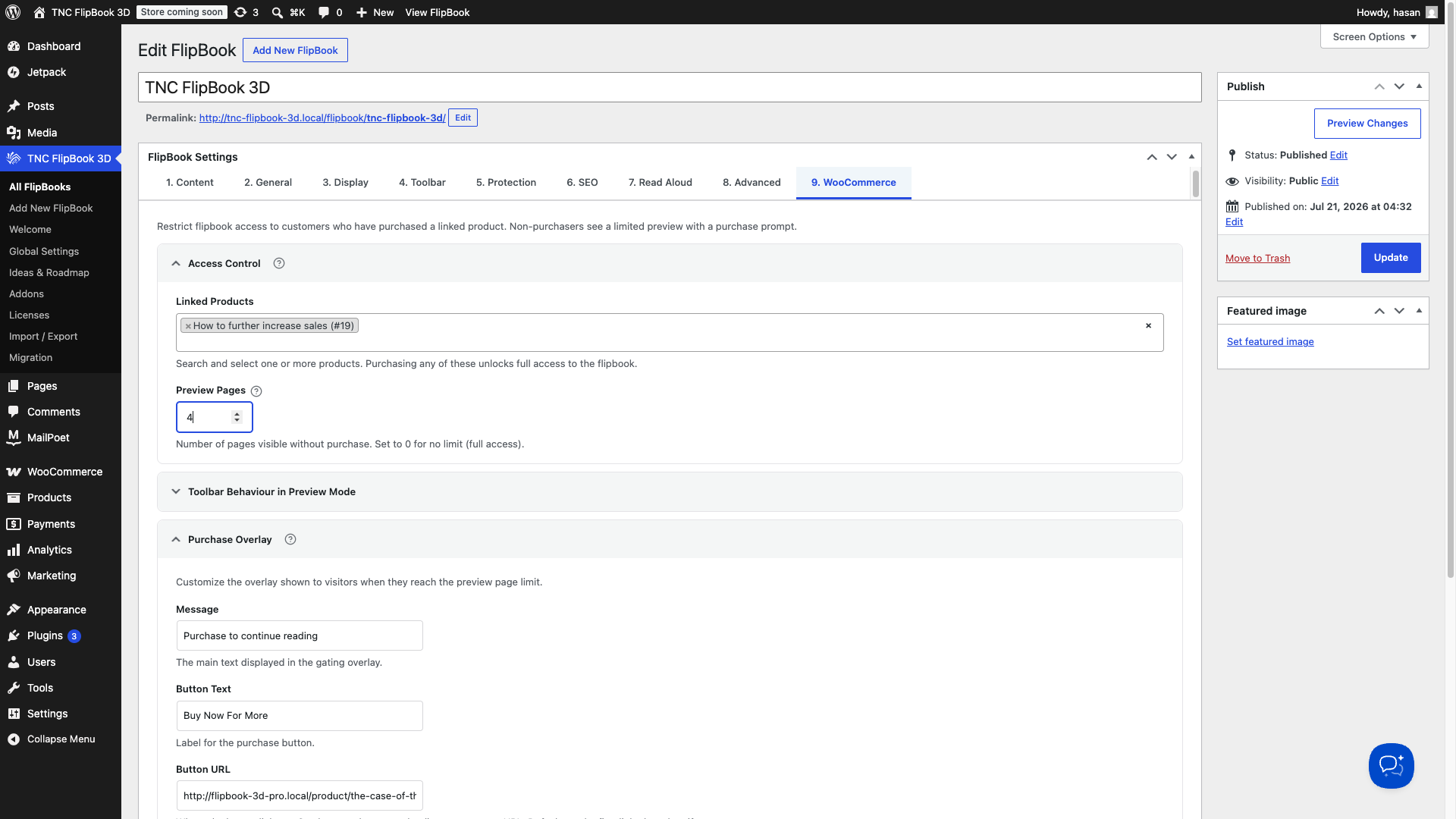The width and height of the screenshot is (1456, 819).
Task: Open the Analytics bar chart icon
Action: pyautogui.click(x=14, y=550)
